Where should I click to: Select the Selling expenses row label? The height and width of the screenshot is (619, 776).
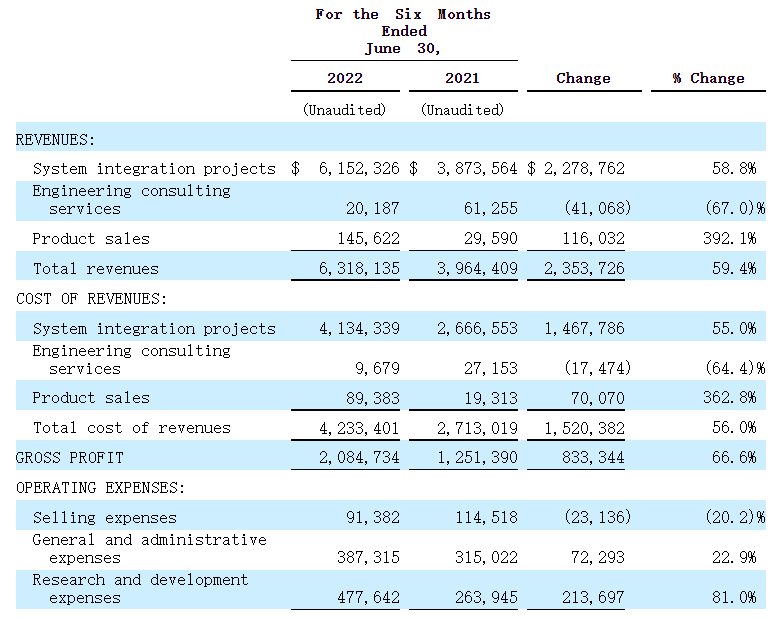tap(104, 517)
